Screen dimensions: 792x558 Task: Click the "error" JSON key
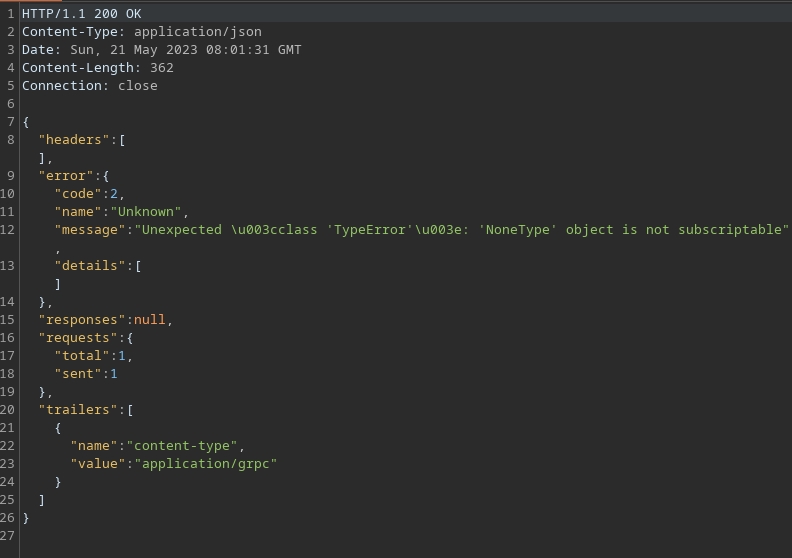(66, 176)
